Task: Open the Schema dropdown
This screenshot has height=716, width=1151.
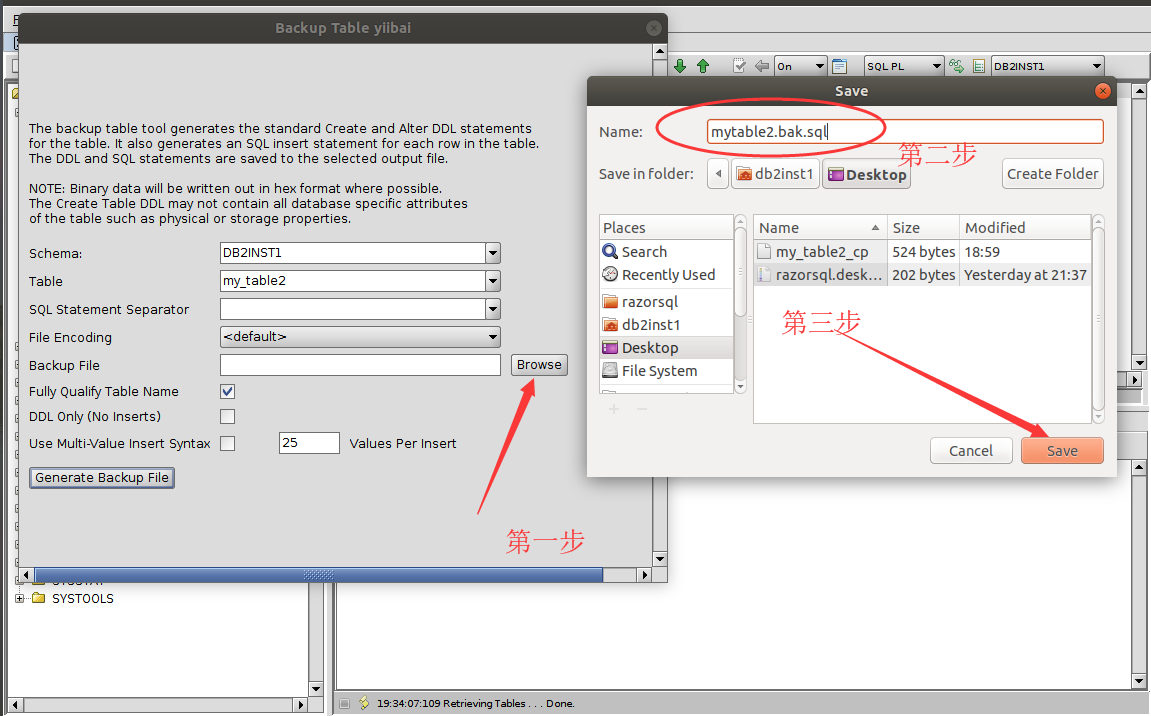Action: pos(492,254)
